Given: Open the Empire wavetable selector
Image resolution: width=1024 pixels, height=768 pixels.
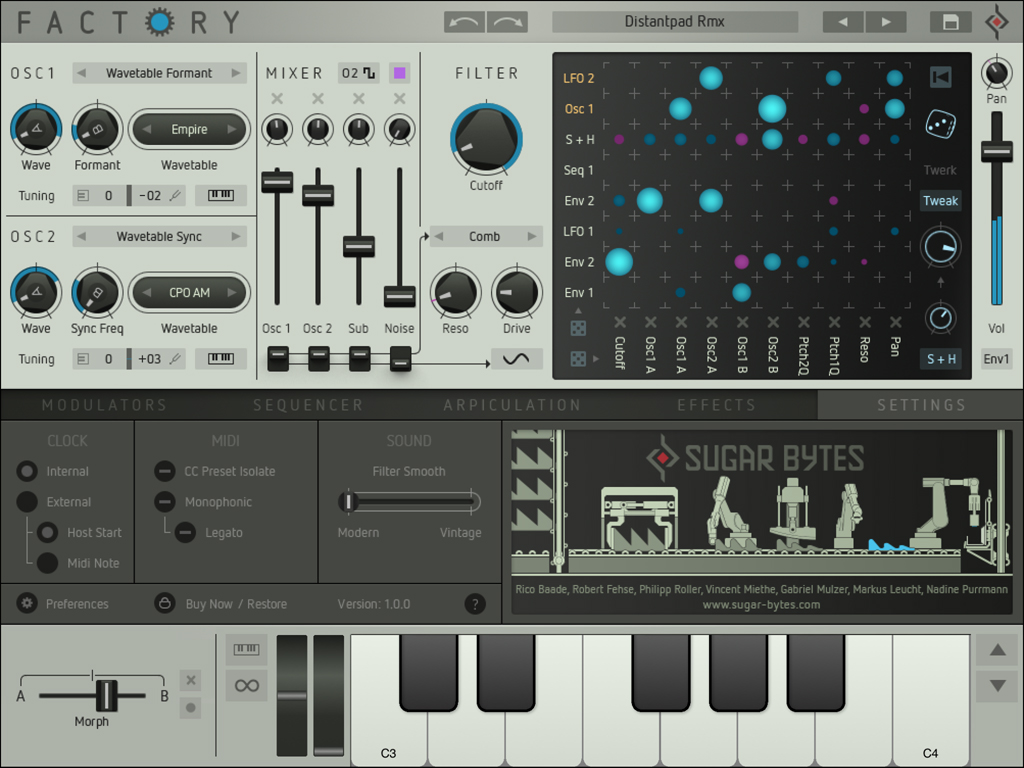Looking at the screenshot, I should 189,129.
